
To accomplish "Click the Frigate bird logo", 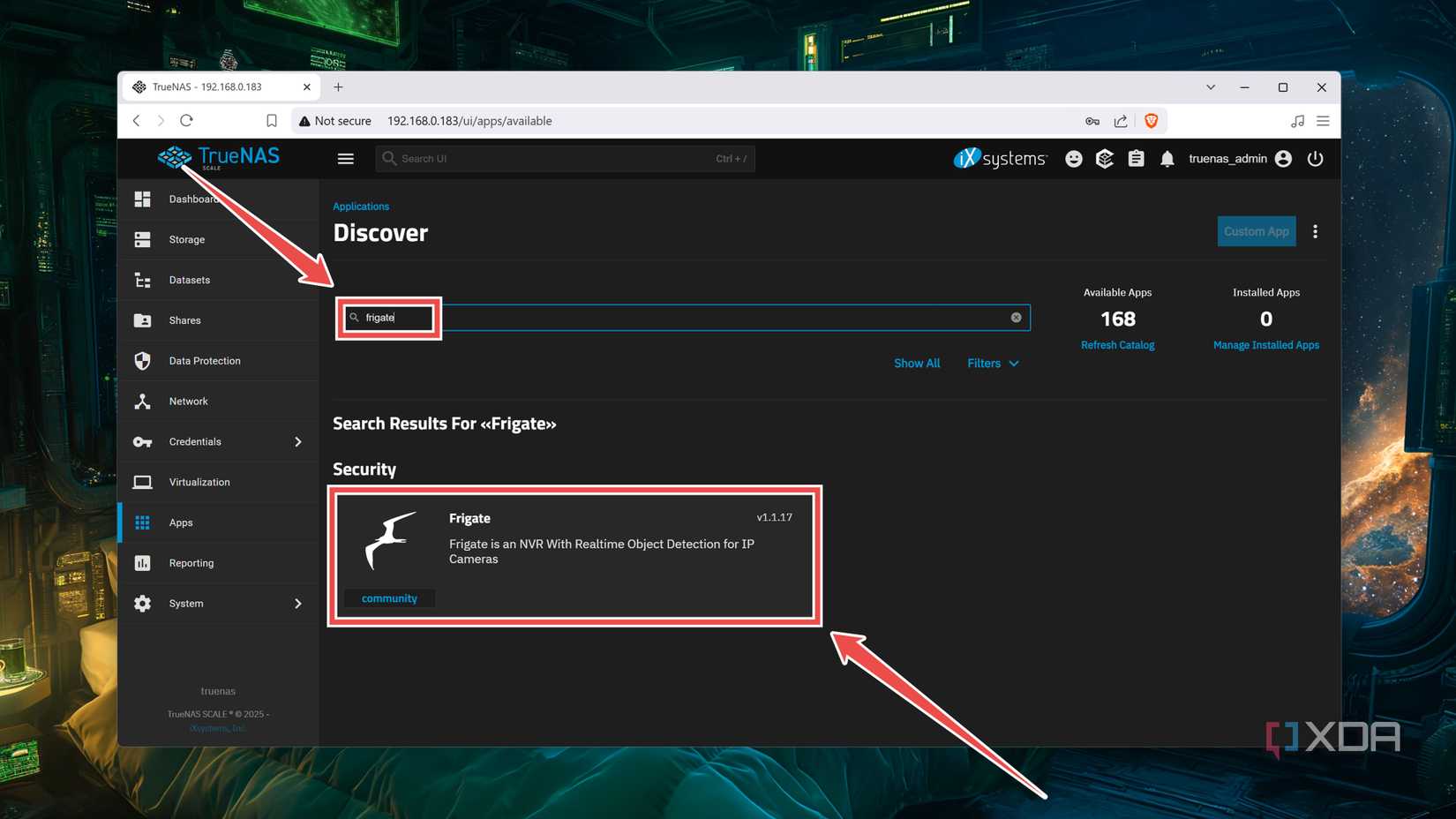I will [390, 540].
